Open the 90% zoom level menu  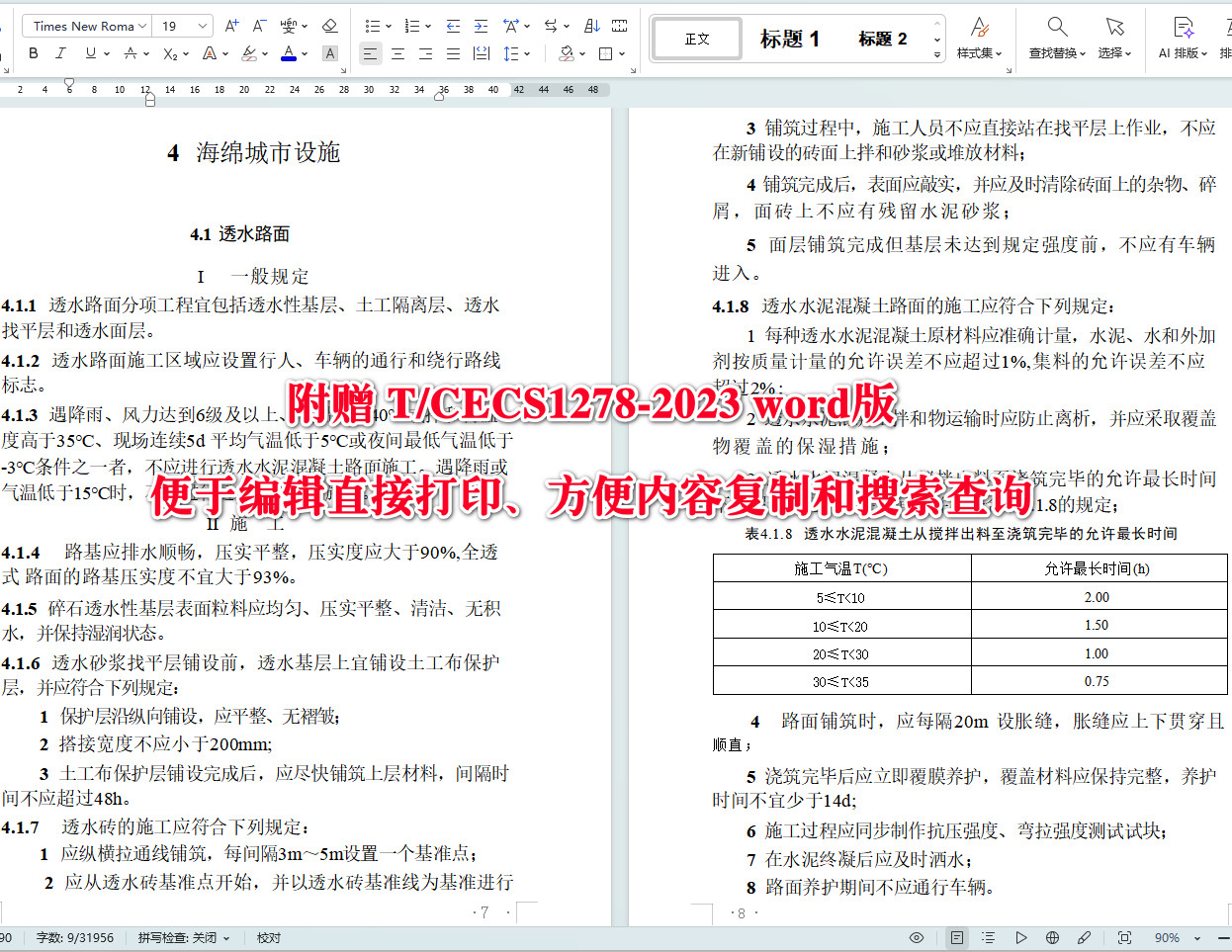click(x=1177, y=937)
